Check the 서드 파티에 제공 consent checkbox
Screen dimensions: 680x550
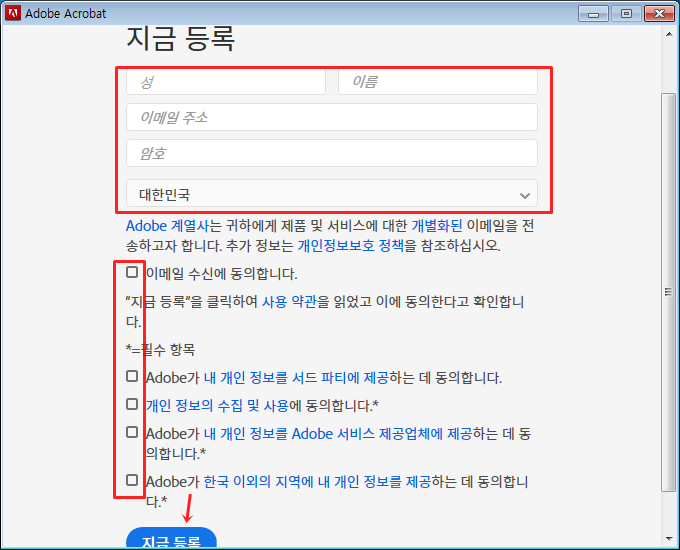132,376
